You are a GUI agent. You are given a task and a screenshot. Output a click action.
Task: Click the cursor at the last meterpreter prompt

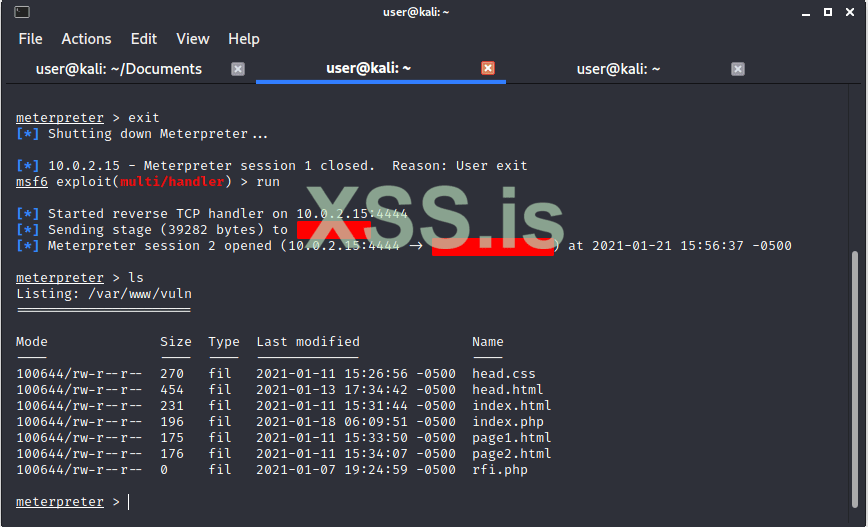click(x=129, y=502)
